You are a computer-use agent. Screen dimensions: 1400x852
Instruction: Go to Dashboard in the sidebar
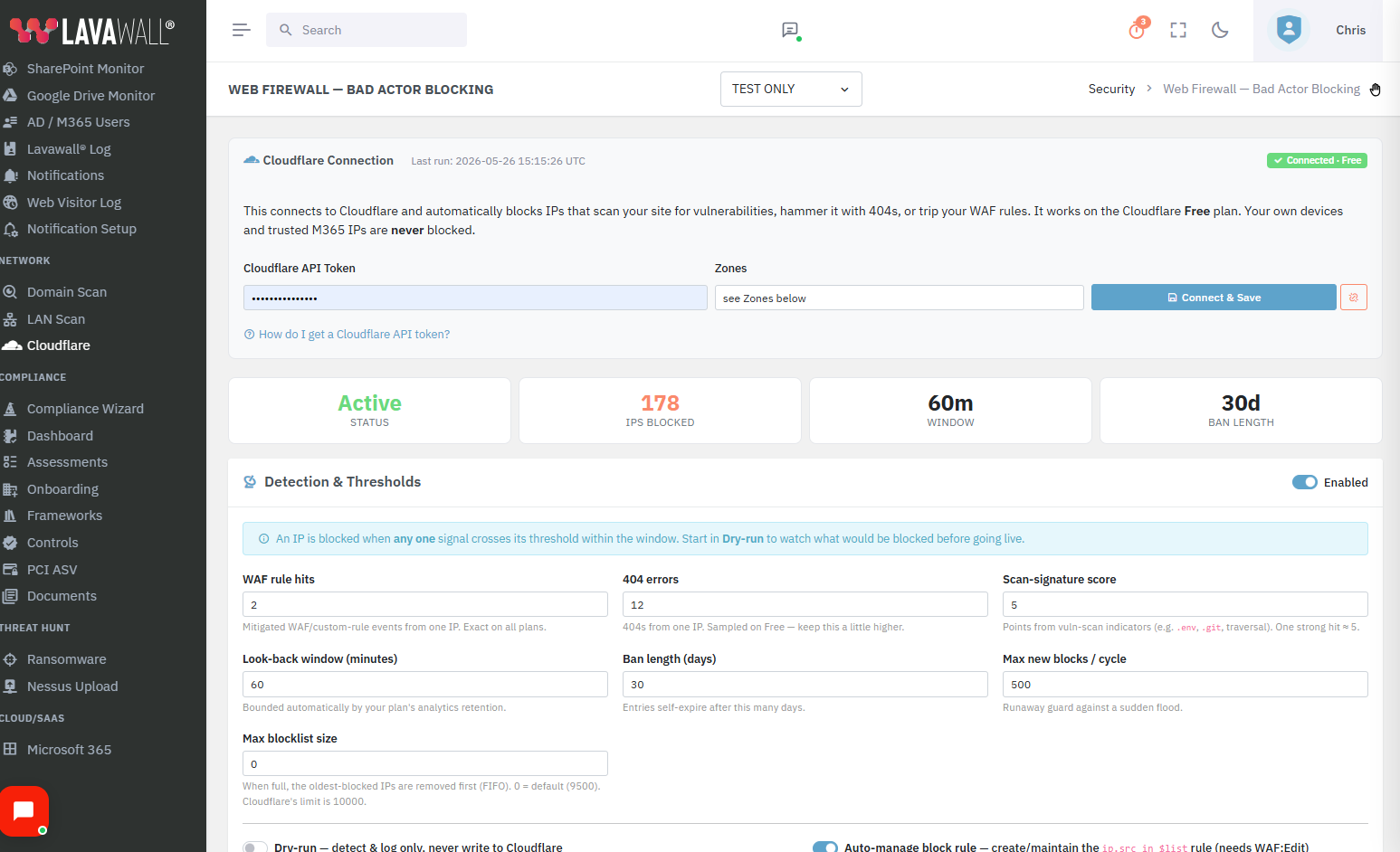60,436
